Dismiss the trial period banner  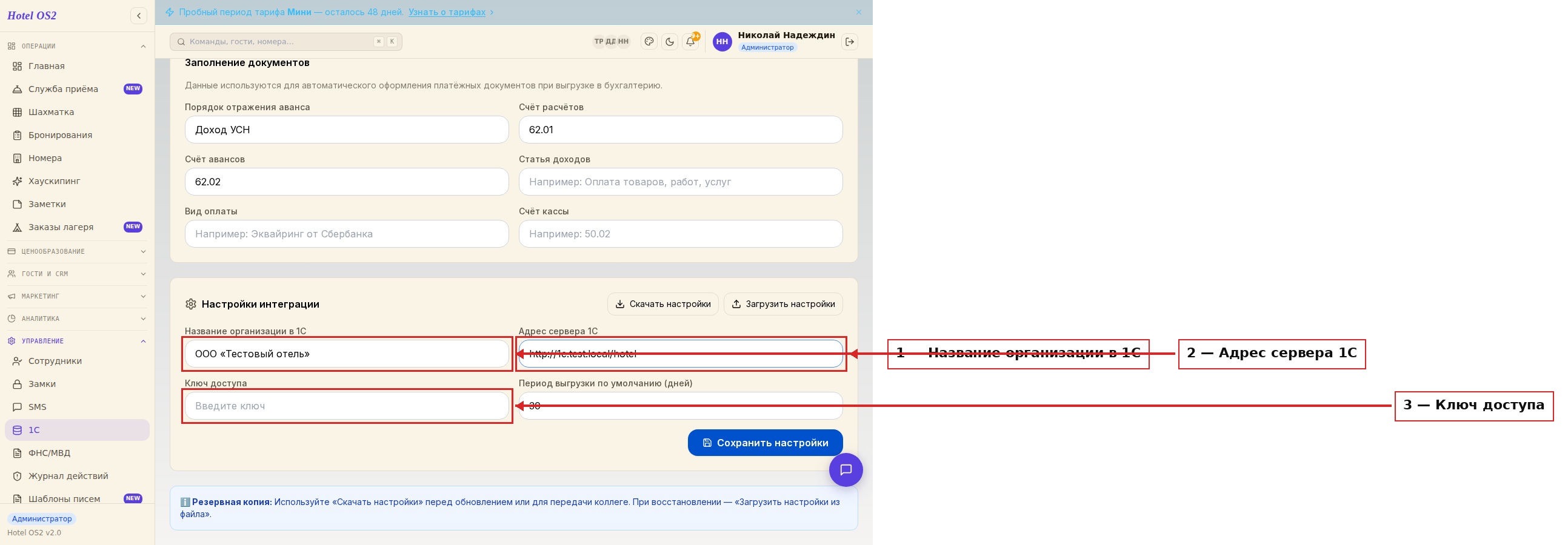[x=858, y=12]
